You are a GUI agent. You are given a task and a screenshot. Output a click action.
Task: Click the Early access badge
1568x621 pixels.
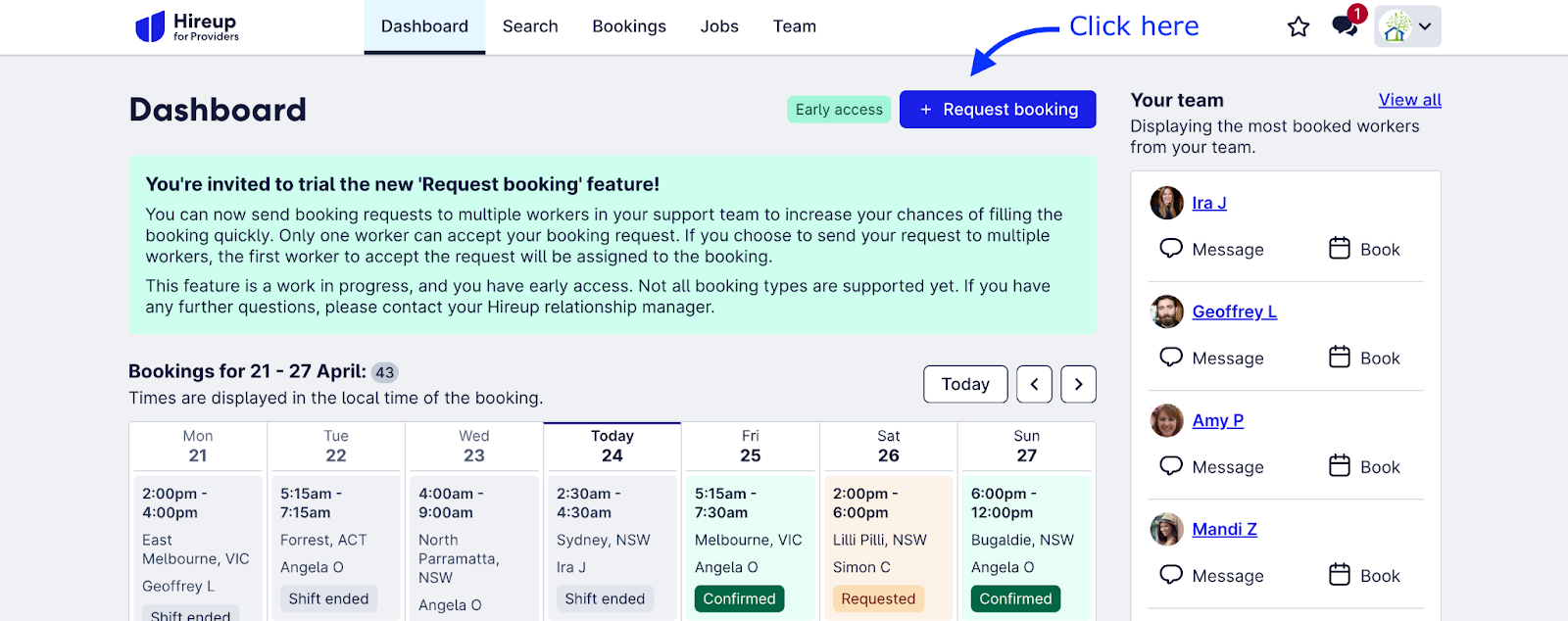point(838,109)
